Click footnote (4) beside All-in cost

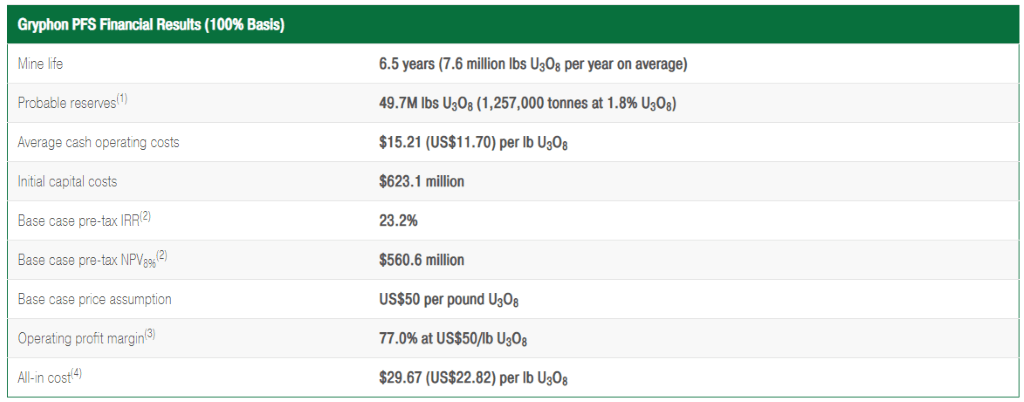[76, 375]
